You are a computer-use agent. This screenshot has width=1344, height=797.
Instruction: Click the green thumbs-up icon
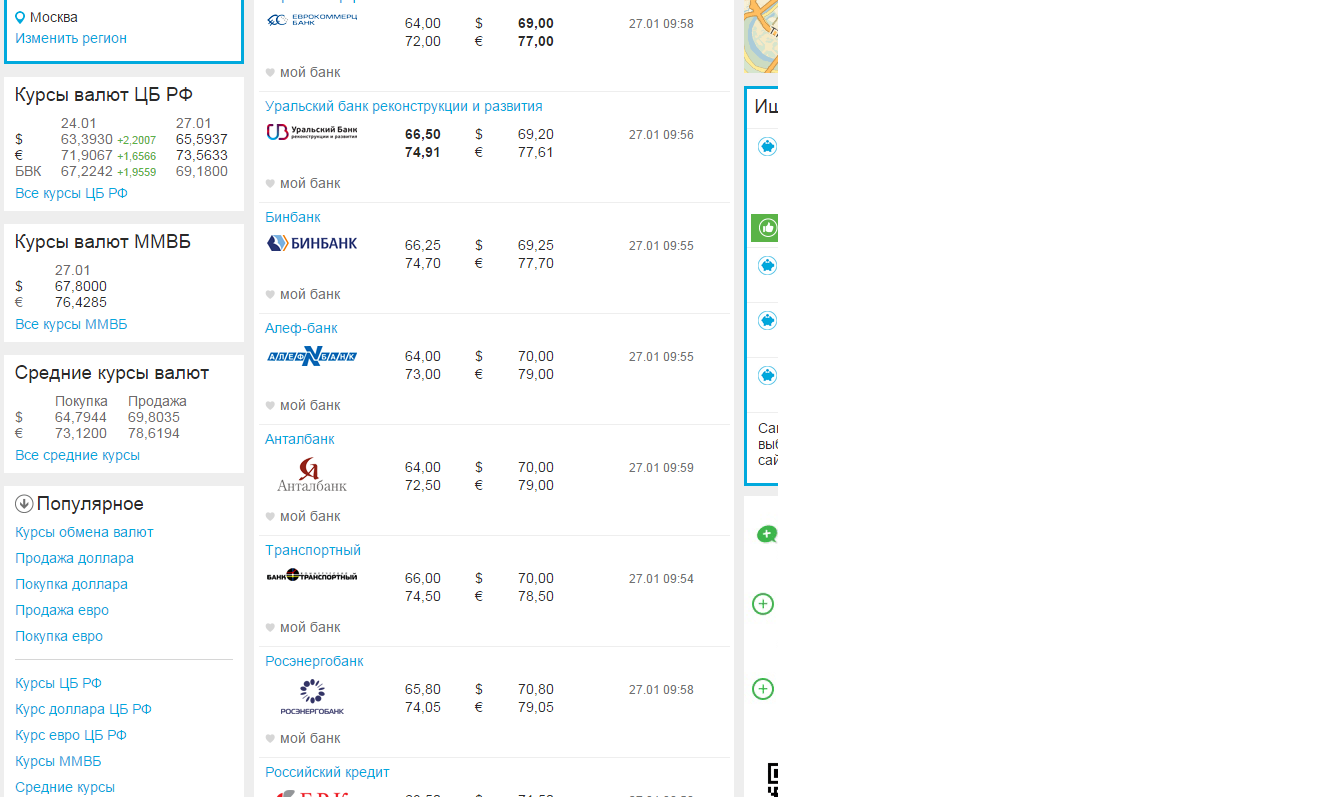point(765,228)
